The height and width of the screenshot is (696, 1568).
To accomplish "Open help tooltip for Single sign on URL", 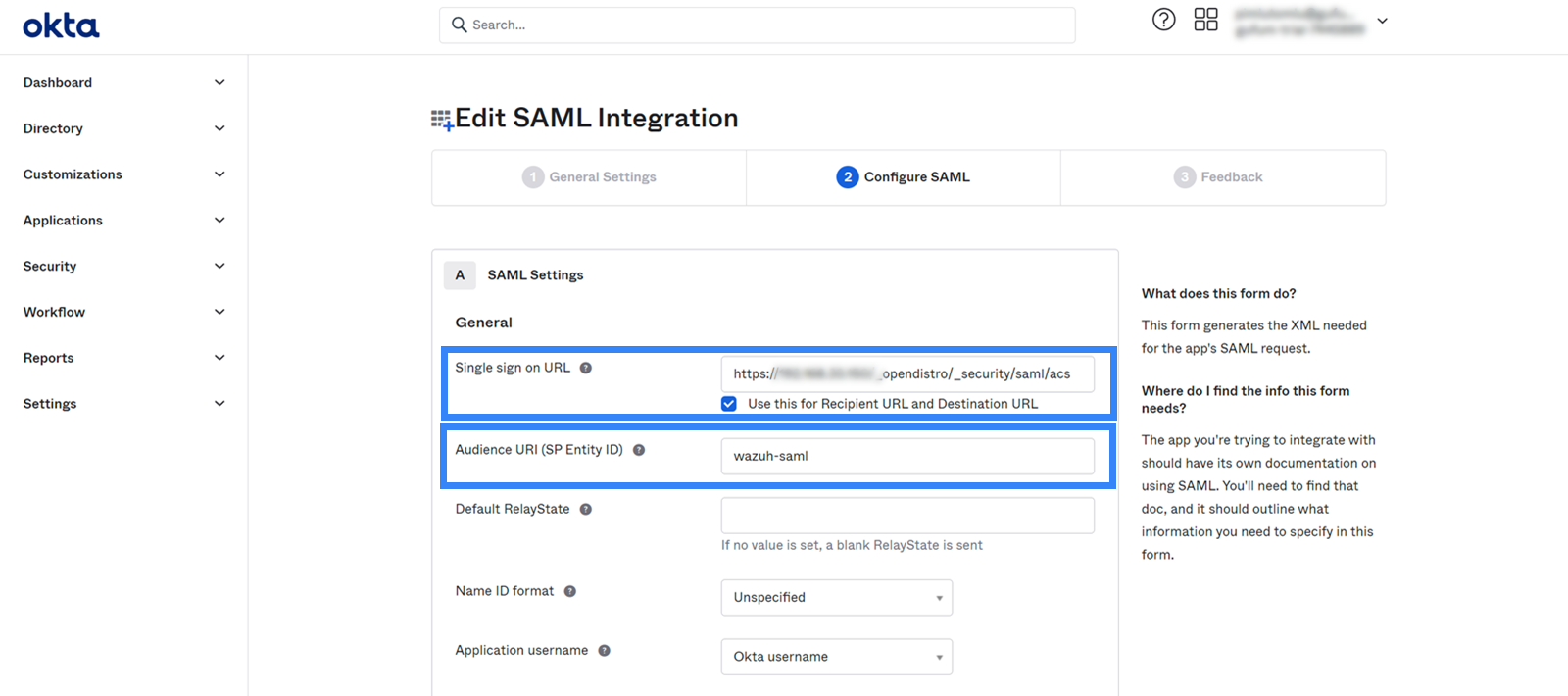I will [586, 368].
